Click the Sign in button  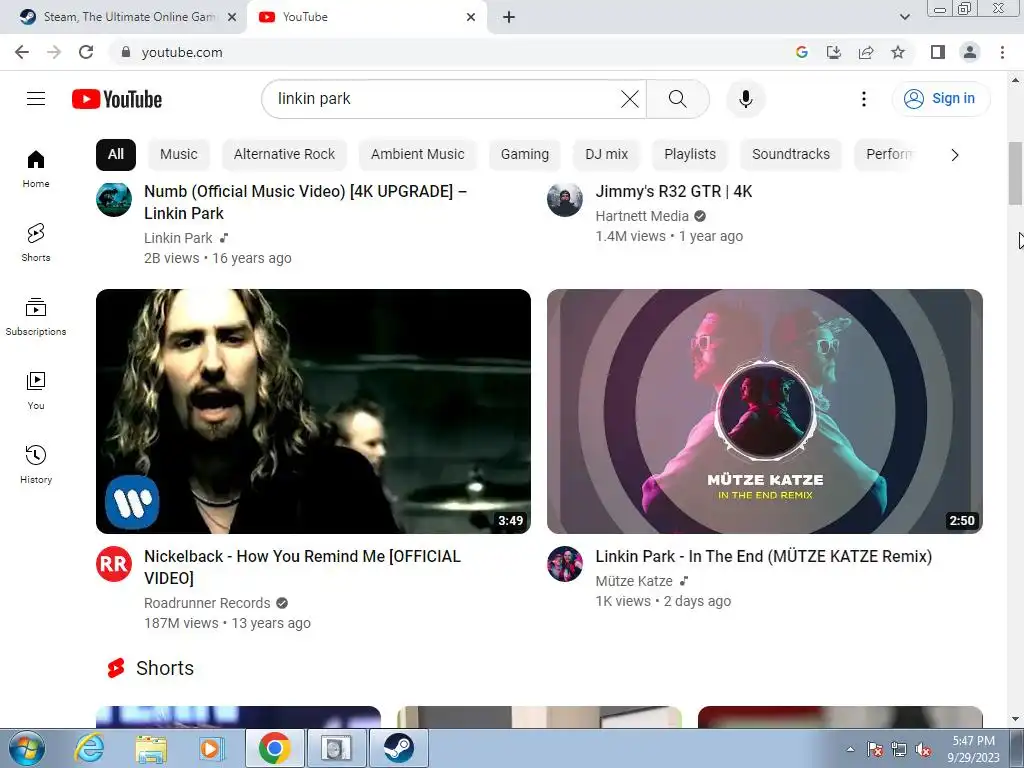(x=941, y=99)
